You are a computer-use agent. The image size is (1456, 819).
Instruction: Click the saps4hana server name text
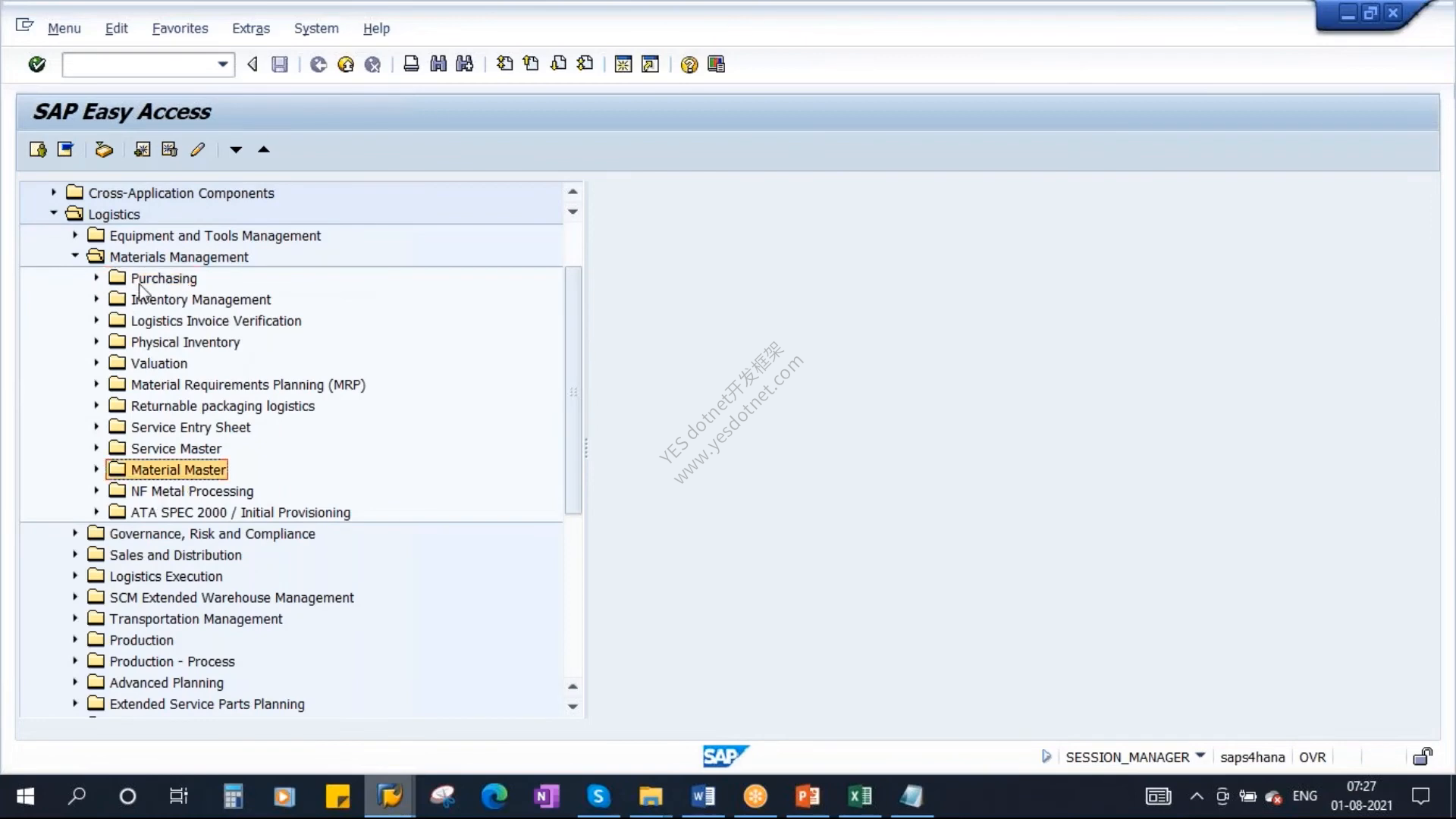pyautogui.click(x=1252, y=757)
